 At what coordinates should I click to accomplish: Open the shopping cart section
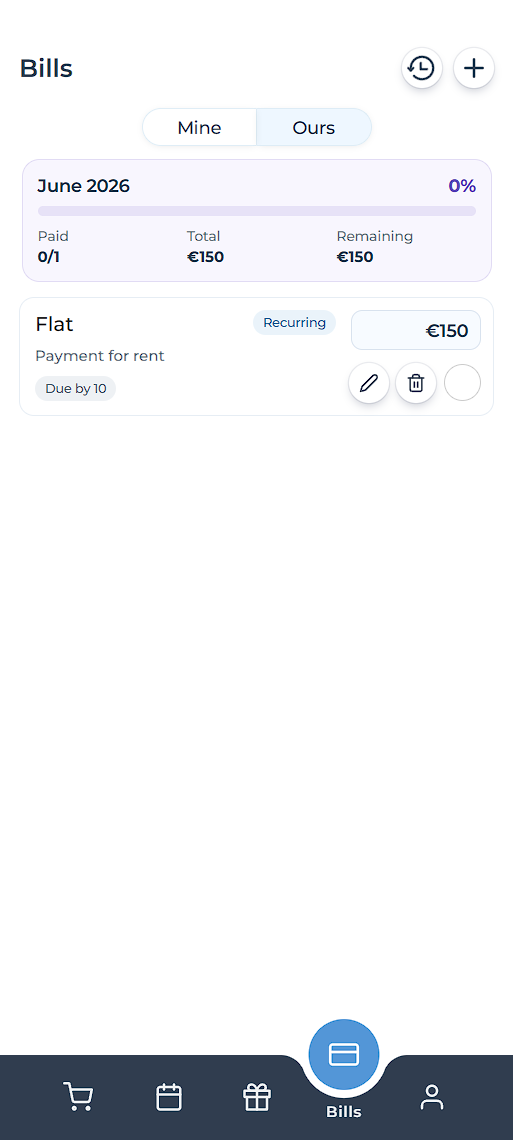tap(78, 1096)
